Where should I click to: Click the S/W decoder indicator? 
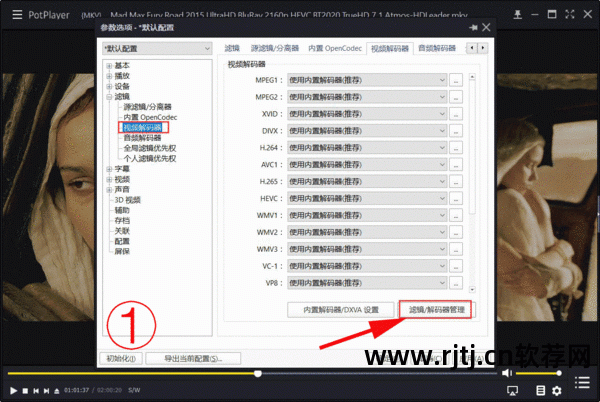134,390
